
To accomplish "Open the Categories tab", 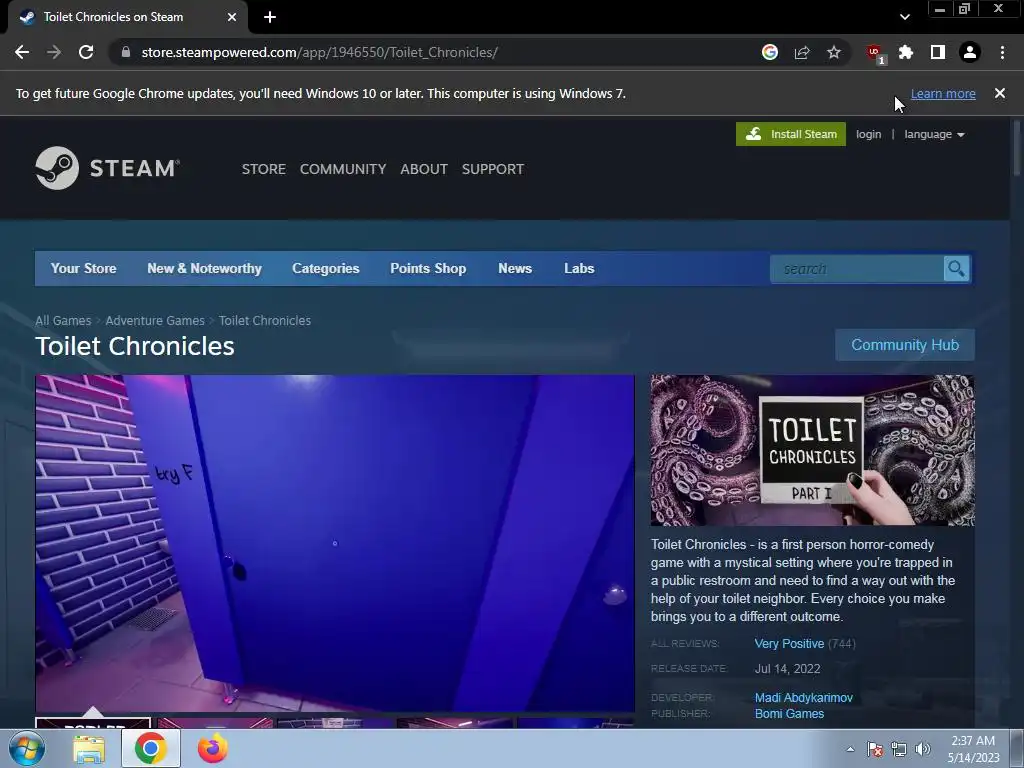I will coord(326,268).
